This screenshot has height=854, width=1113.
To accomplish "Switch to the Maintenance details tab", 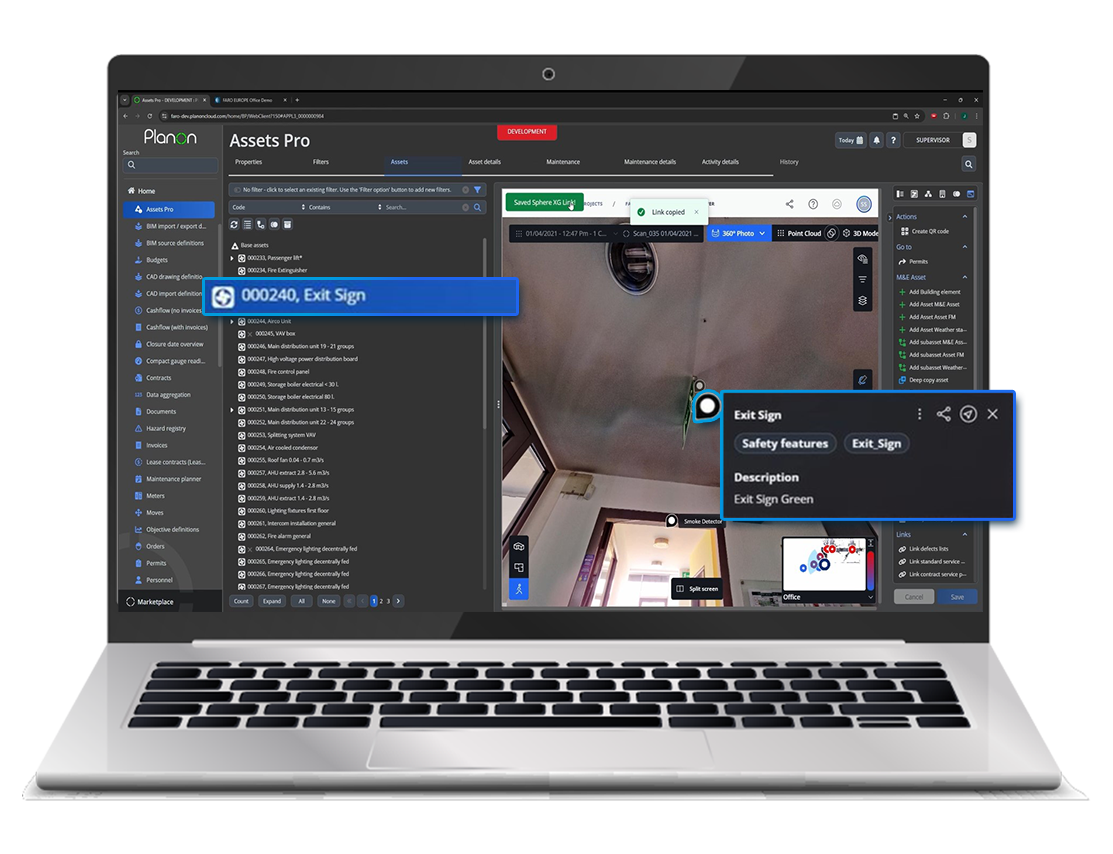I will click(x=649, y=162).
